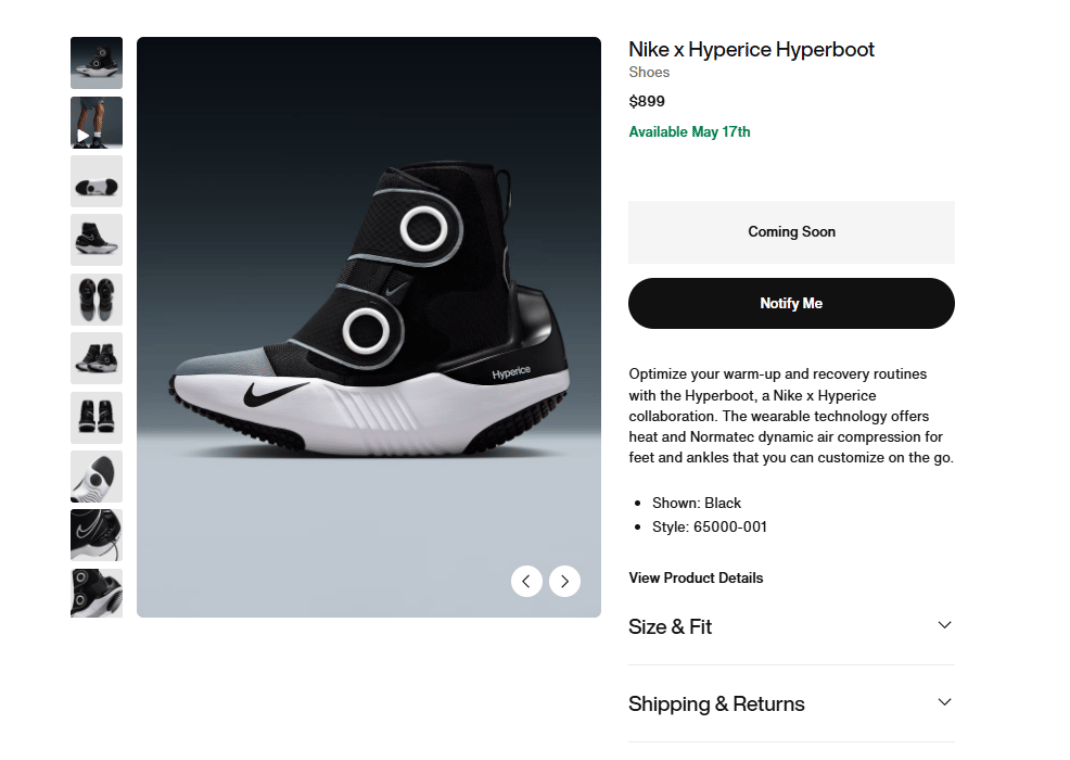1070x760 pixels.
Task: Select the first side-view boot thumbnail
Action: pos(96,63)
